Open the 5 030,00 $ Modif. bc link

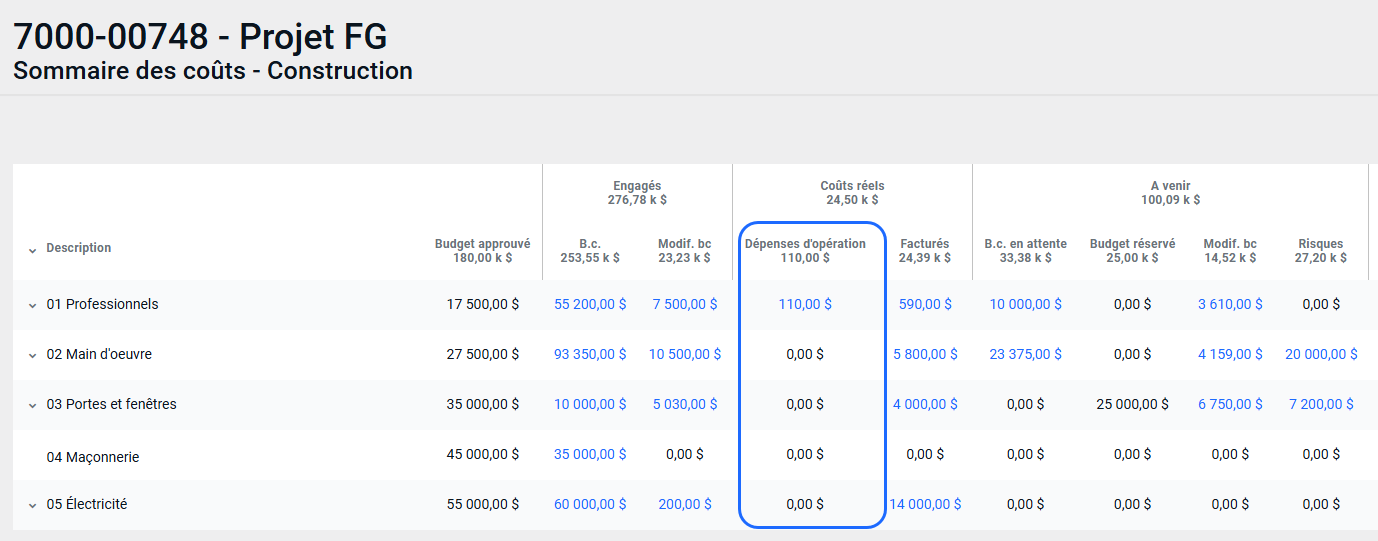(685, 404)
